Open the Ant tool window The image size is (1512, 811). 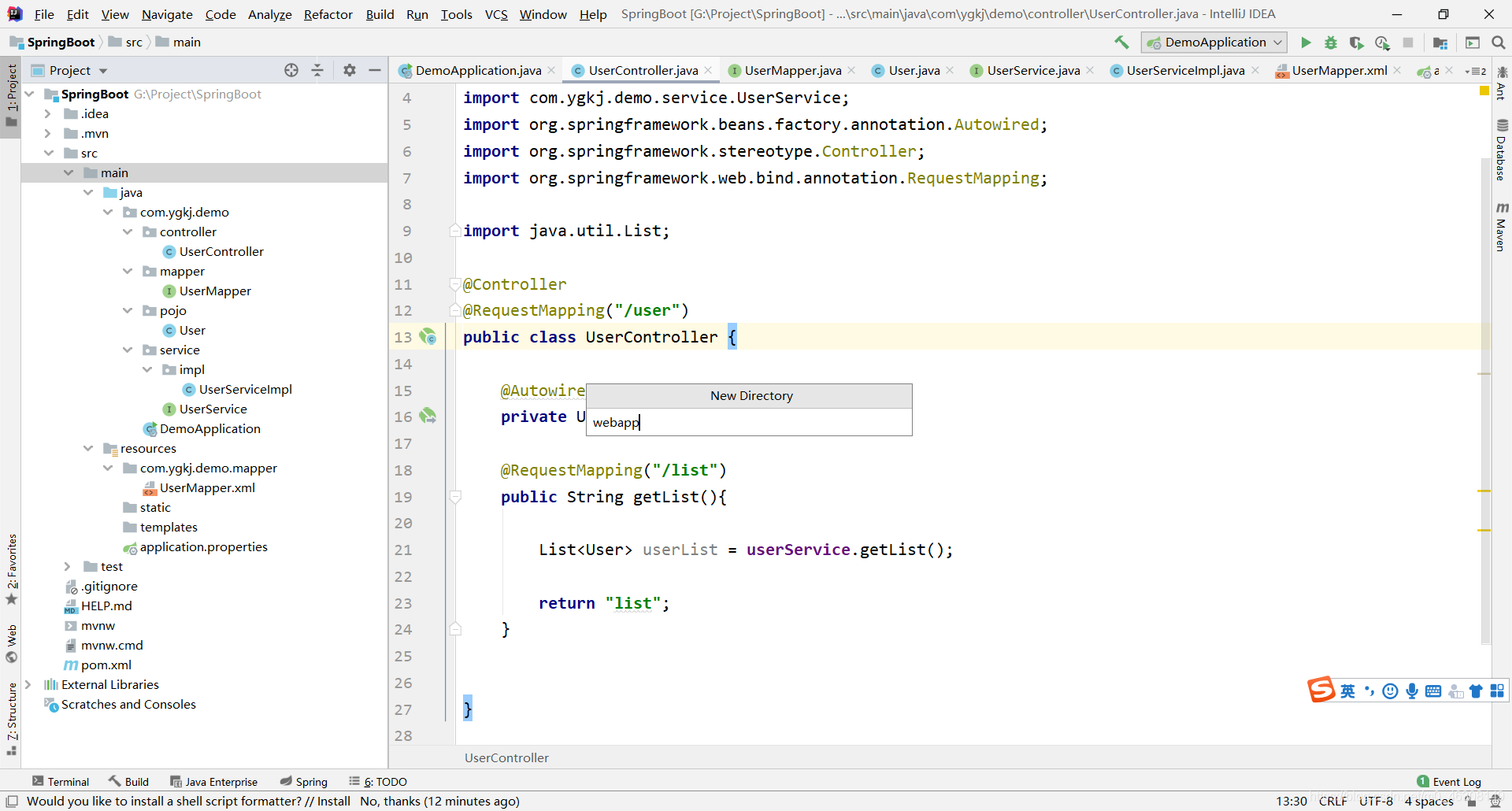pyautogui.click(x=1502, y=83)
